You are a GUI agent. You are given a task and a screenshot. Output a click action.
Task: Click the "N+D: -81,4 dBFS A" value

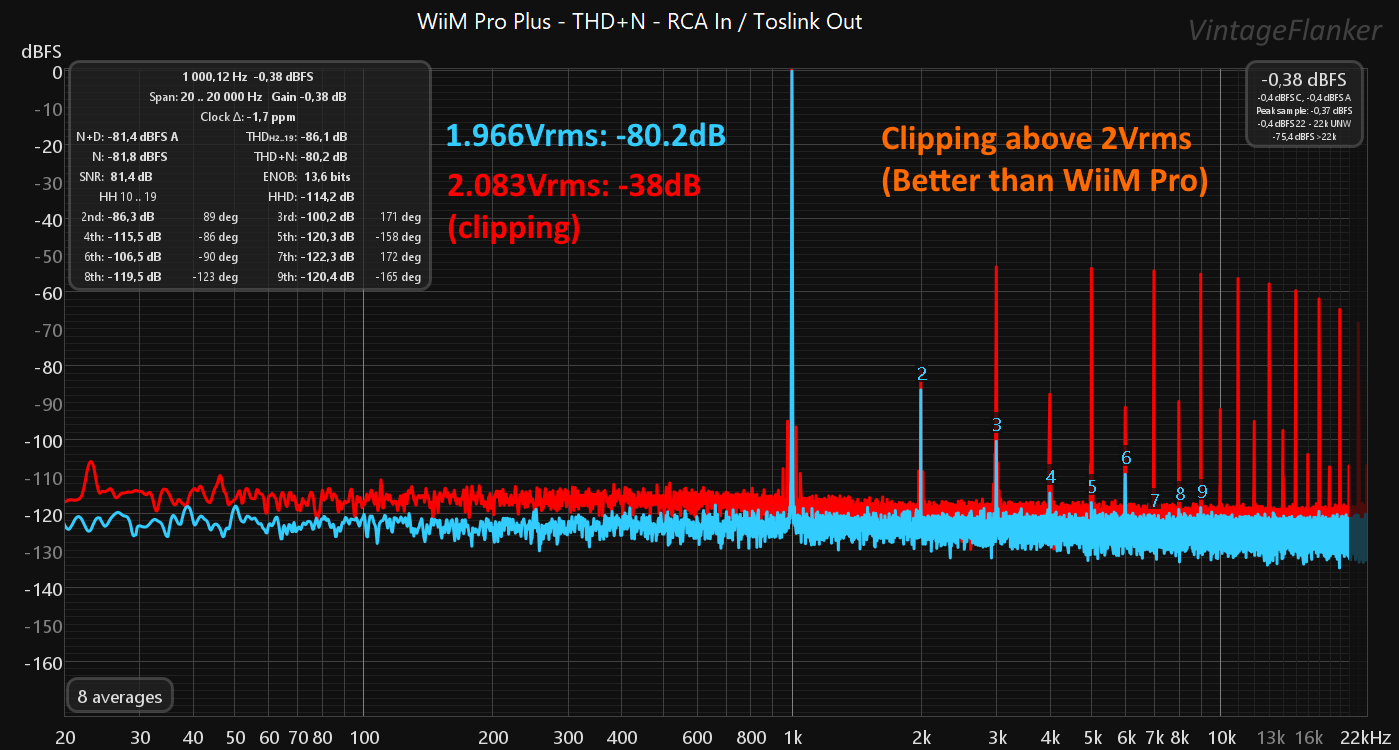point(128,136)
